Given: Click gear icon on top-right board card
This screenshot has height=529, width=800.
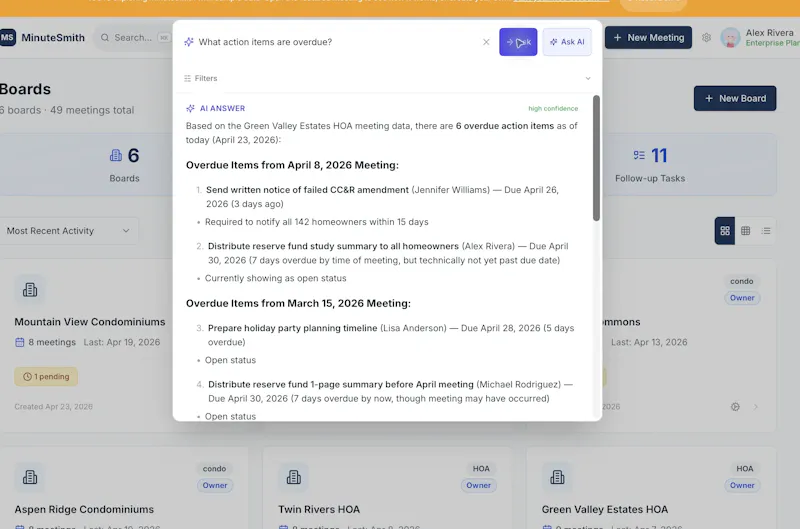Looking at the screenshot, I should (x=735, y=407).
